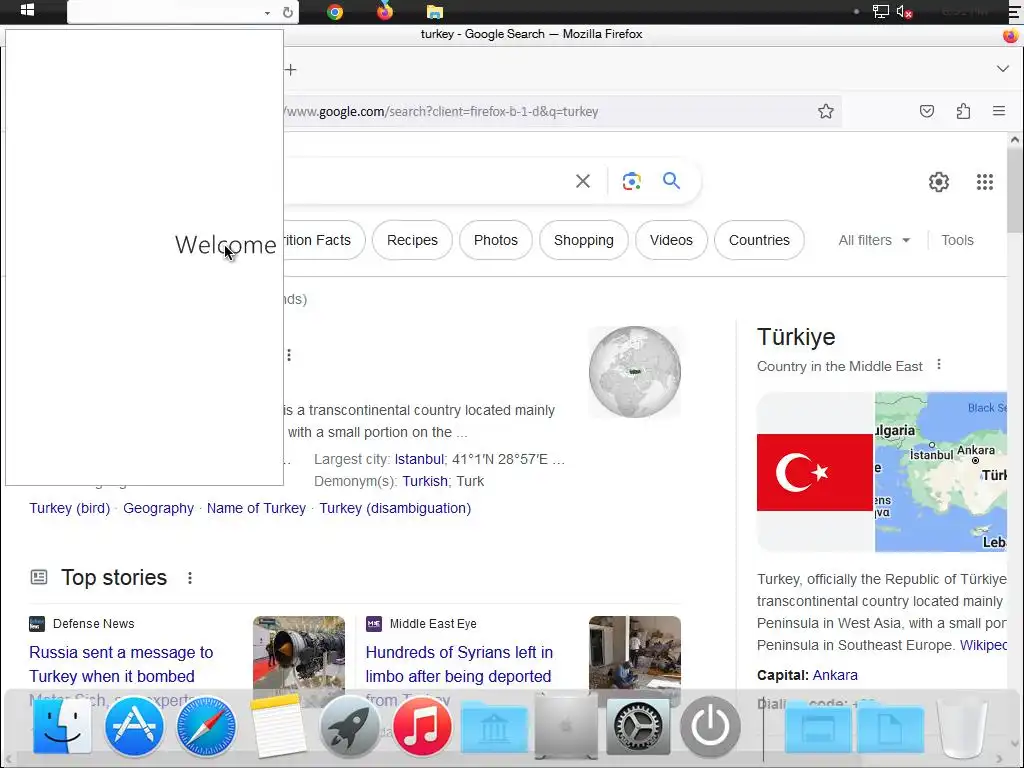The width and height of the screenshot is (1024, 768).
Task: Save page to Pocket
Action: click(927, 111)
